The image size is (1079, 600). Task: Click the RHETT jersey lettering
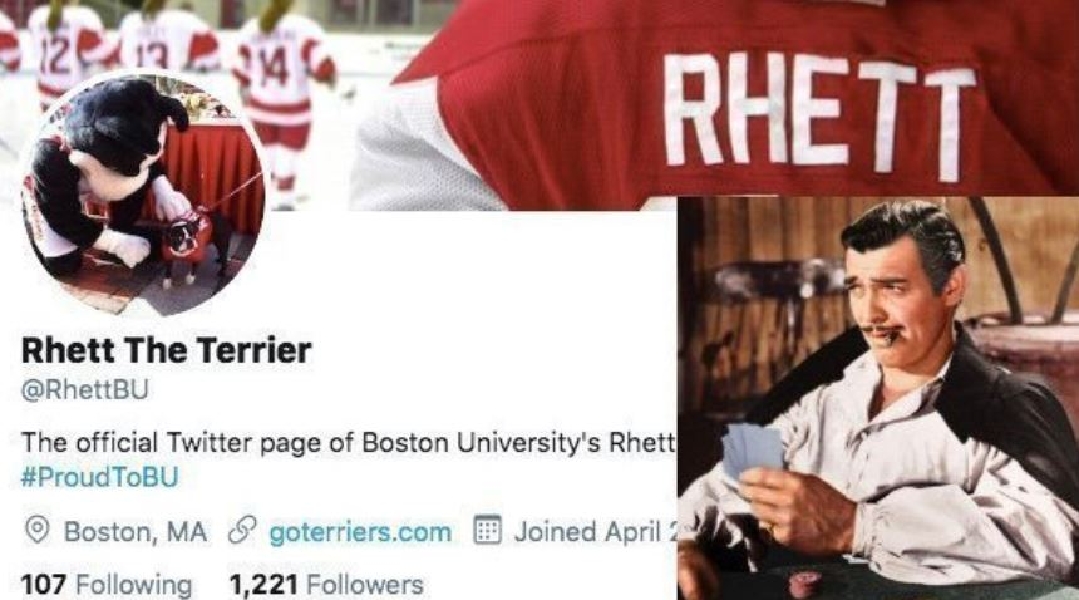819,118
